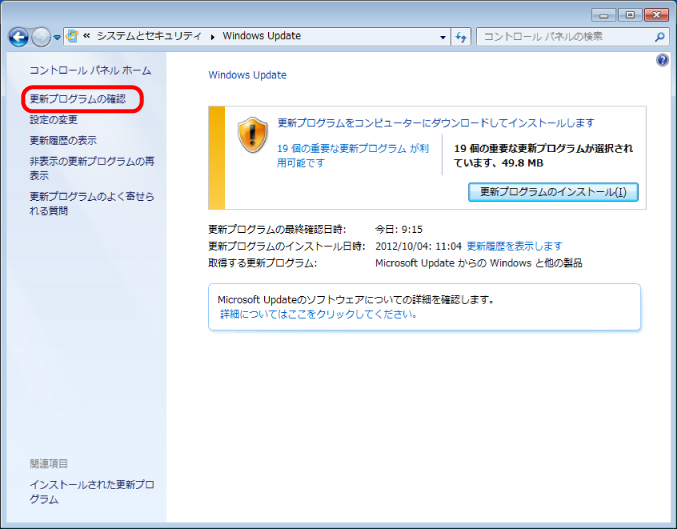Viewport: 677px width, 529px height.
Task: Open 19 個の重要な更新プログラム が利用可能です link
Action: coord(353,155)
